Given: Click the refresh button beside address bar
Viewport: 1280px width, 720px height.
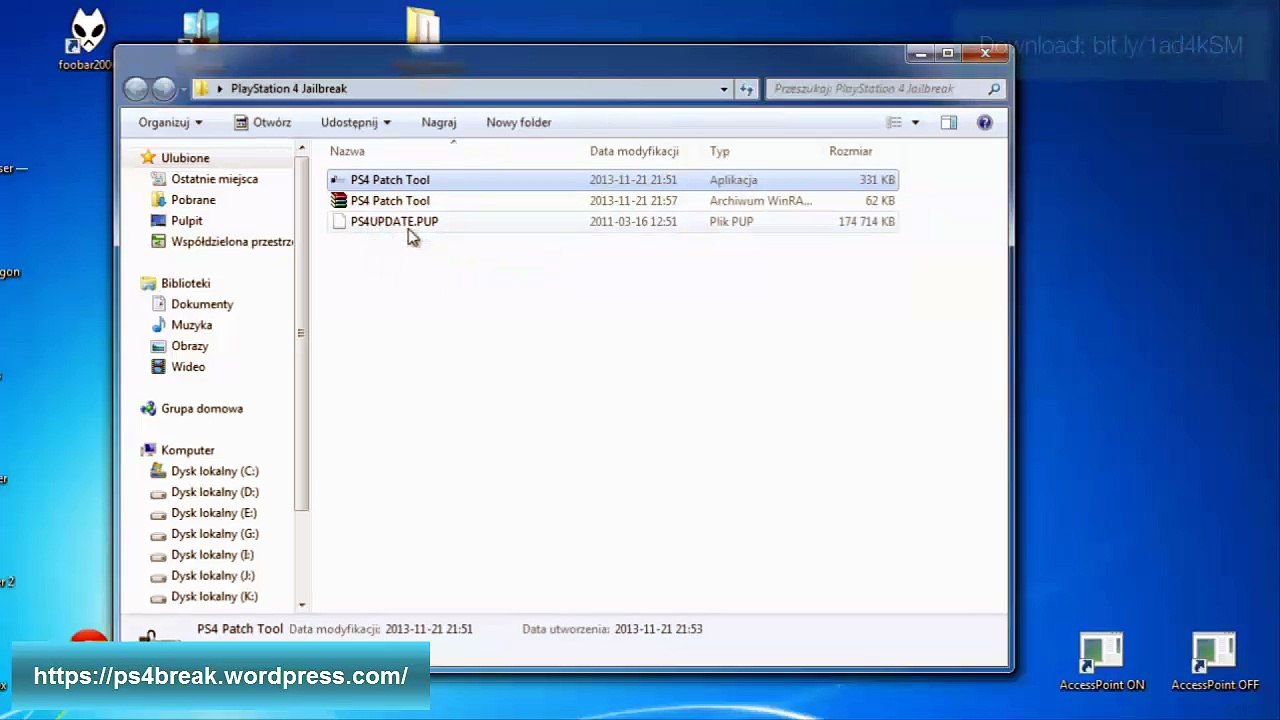Looking at the screenshot, I should (747, 89).
